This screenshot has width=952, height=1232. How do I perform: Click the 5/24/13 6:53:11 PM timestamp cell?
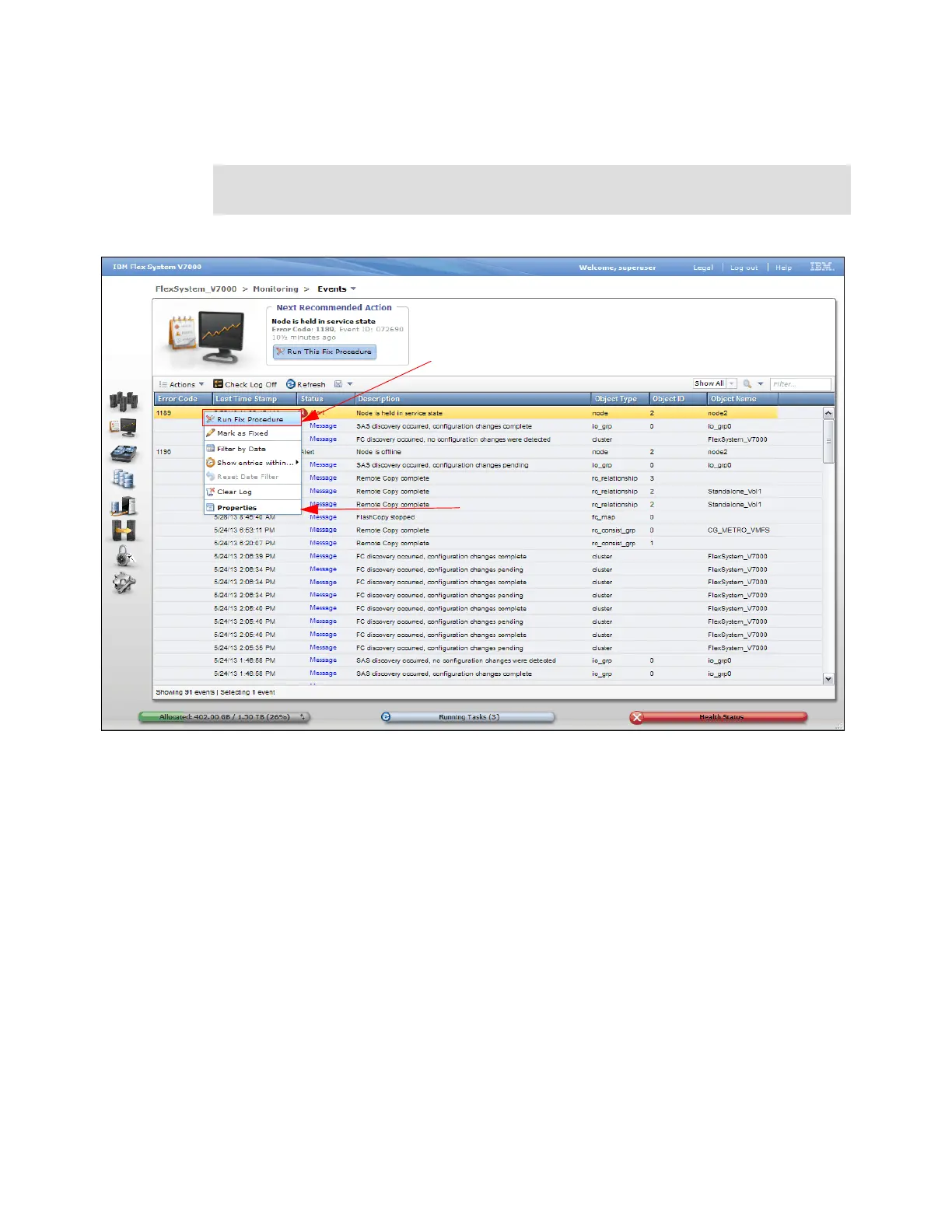point(244,530)
